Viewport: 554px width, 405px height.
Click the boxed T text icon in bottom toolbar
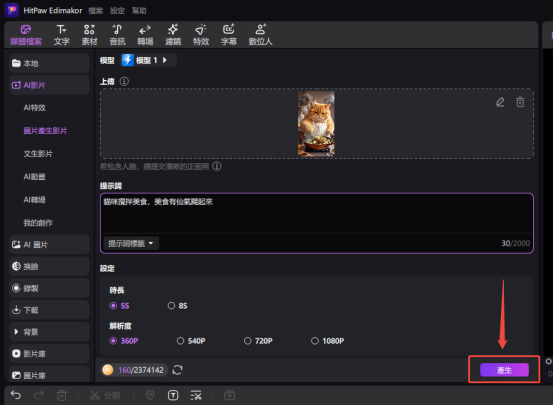(x=173, y=395)
